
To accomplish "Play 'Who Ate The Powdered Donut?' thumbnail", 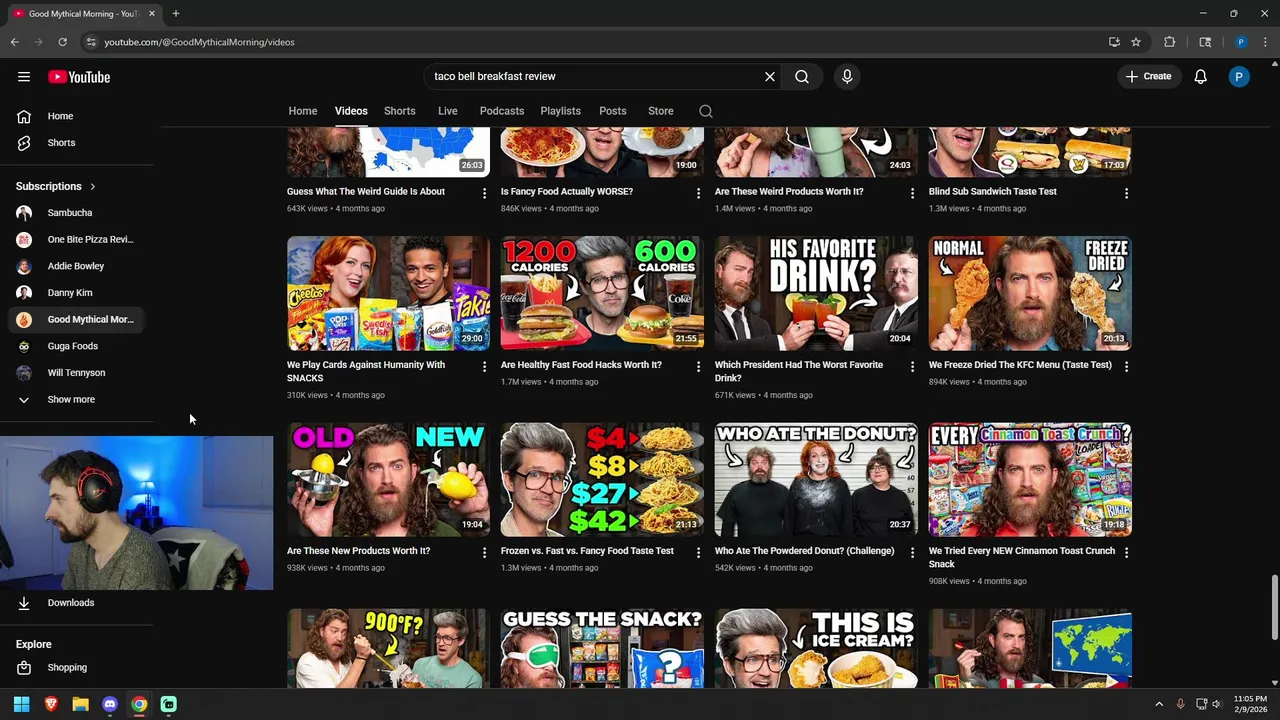I will (816, 479).
